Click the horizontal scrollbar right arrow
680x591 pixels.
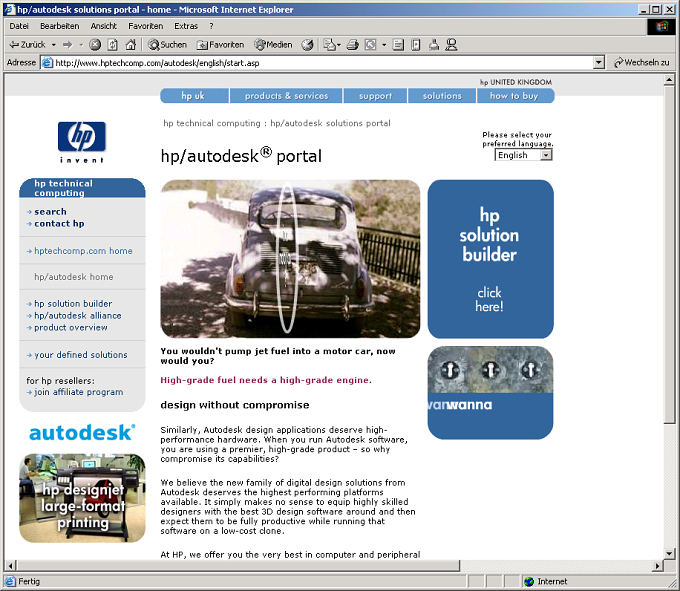tap(658, 565)
